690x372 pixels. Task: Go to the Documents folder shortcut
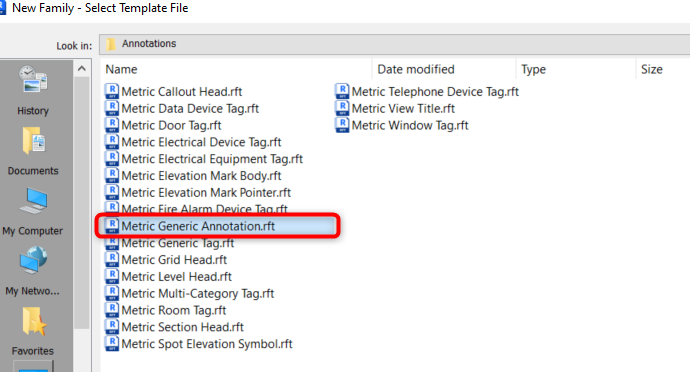coord(33,151)
